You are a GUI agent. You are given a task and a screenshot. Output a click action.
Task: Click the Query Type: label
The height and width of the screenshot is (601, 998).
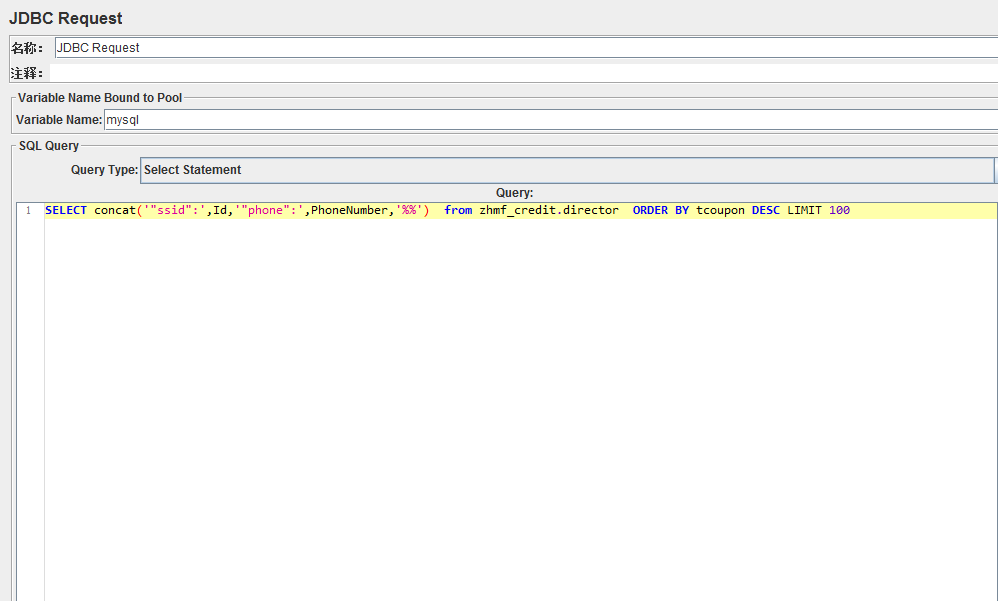(104, 170)
